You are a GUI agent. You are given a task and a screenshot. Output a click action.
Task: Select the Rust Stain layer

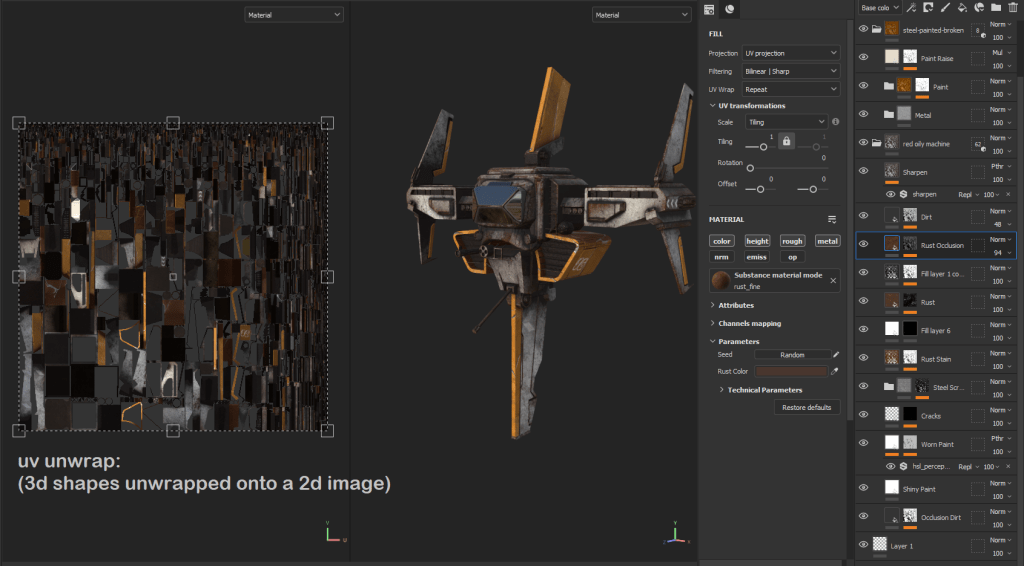pos(935,359)
